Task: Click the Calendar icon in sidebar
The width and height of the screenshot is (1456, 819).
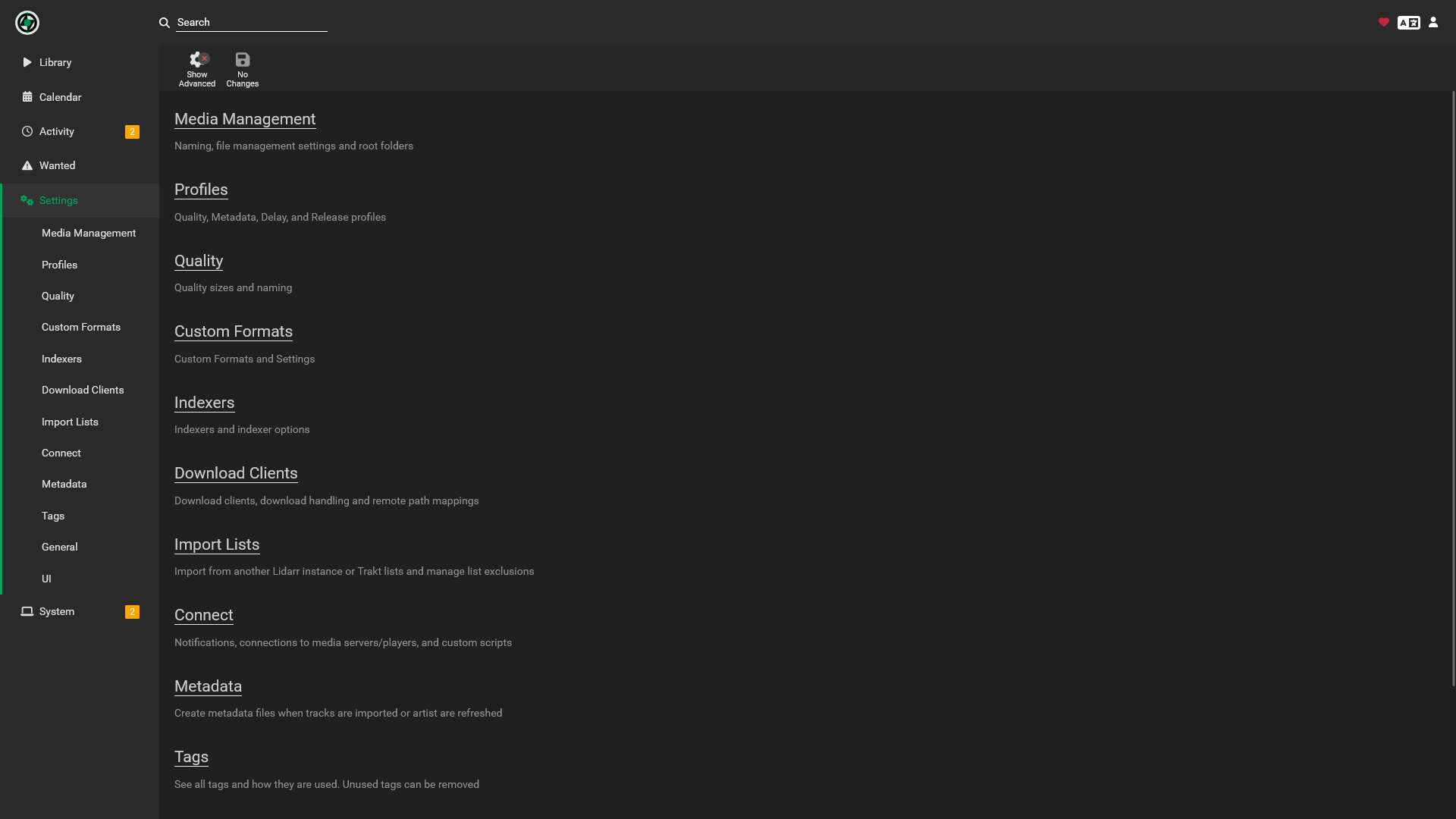Action: [27, 97]
